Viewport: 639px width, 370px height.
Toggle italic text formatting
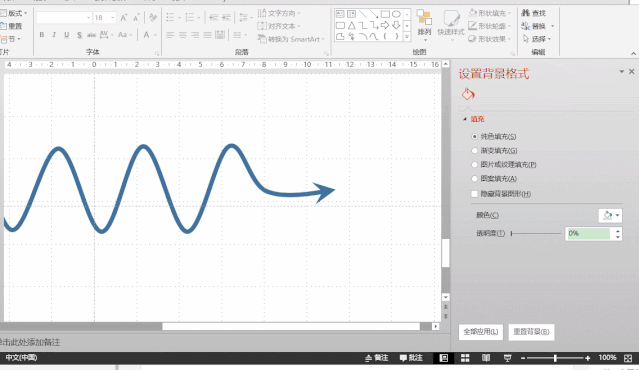pyautogui.click(x=54, y=35)
